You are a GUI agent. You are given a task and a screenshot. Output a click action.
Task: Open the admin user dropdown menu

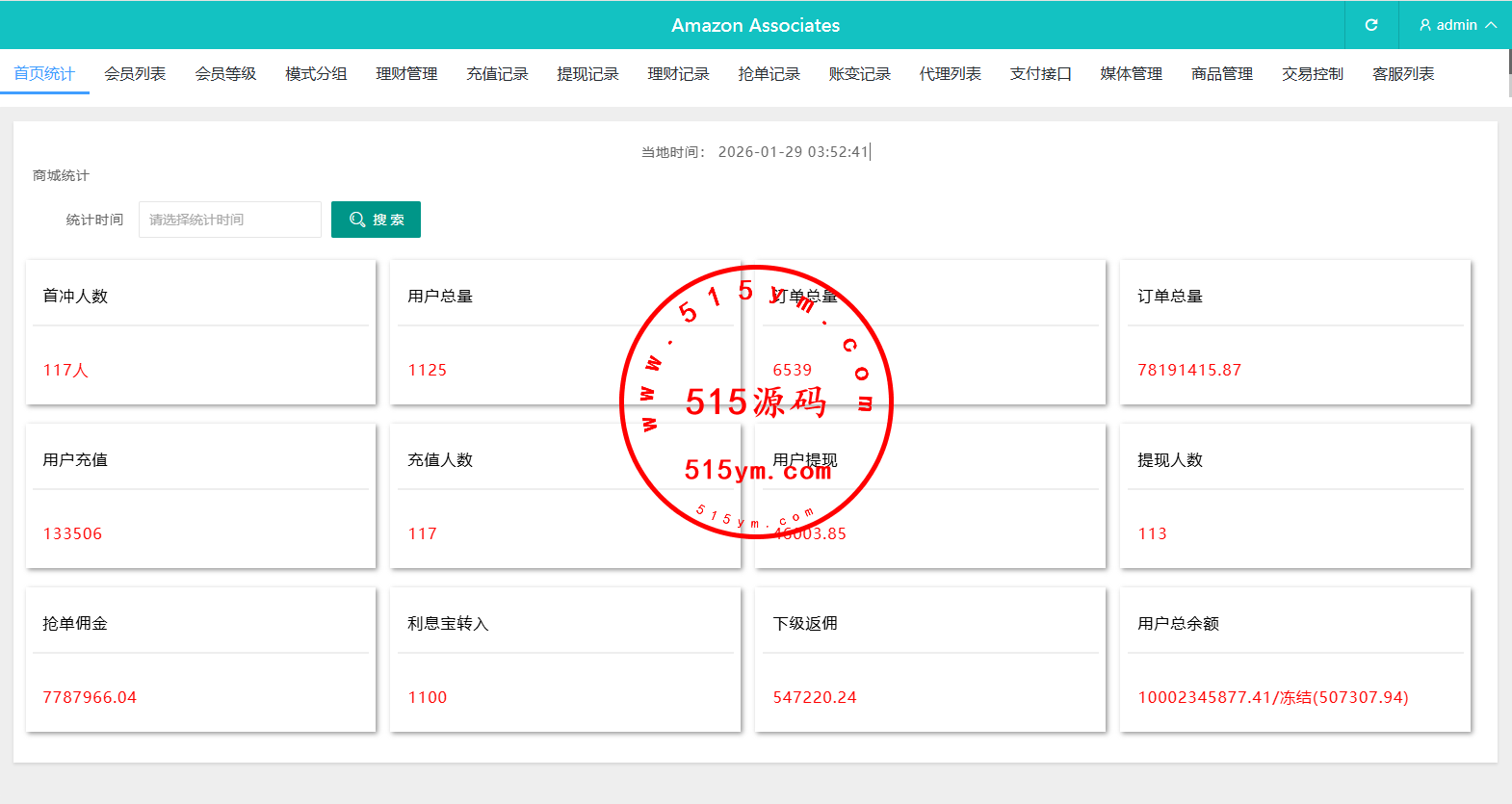1457,25
